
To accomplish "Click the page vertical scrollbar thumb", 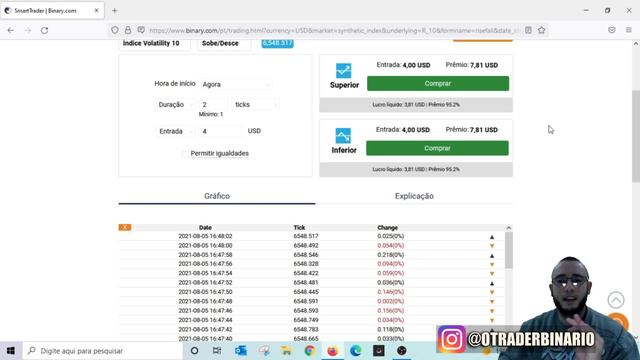I will pyautogui.click(x=636, y=136).
